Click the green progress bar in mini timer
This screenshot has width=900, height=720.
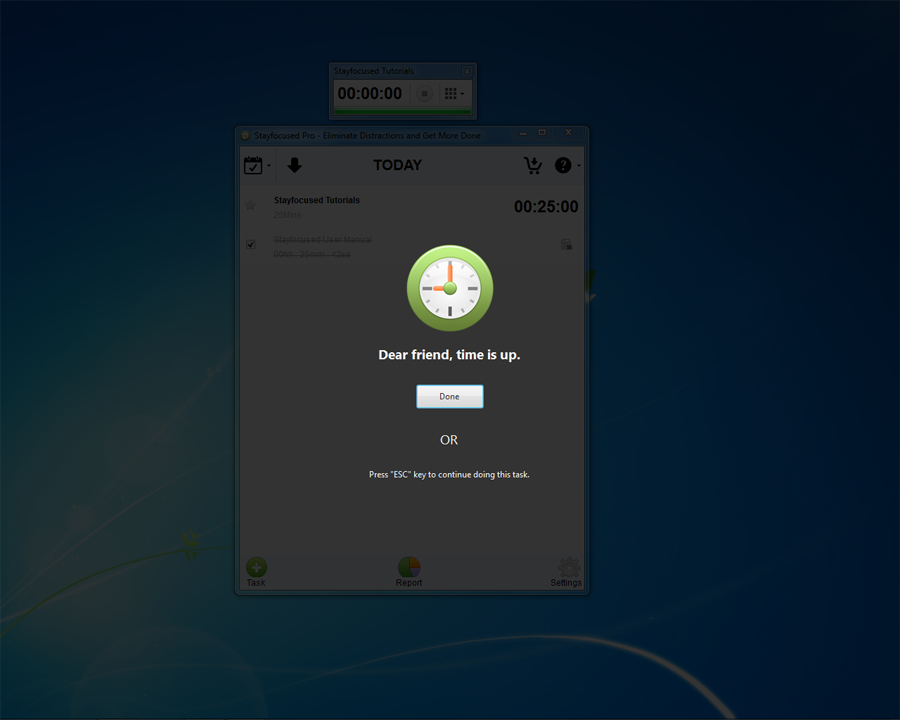point(403,113)
